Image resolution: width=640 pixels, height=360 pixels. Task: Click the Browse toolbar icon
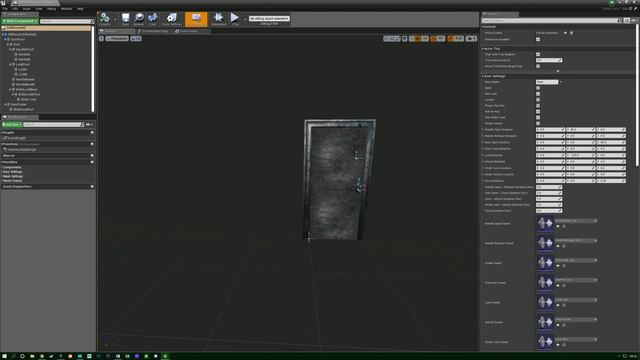coord(139,19)
